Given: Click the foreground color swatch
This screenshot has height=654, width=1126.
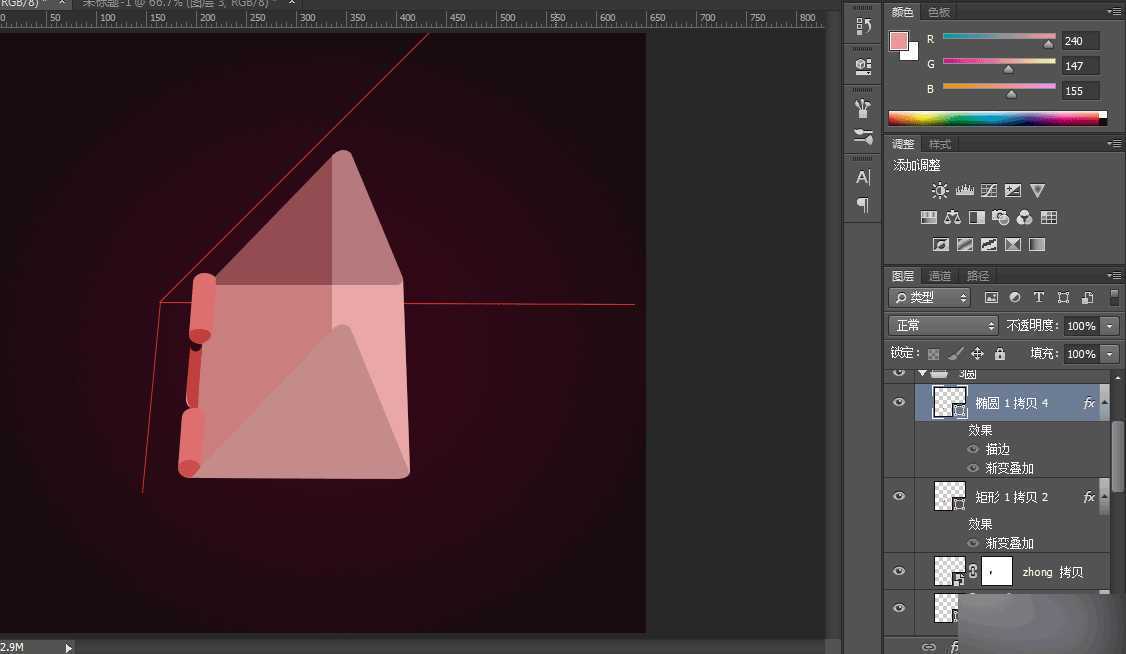Looking at the screenshot, I should (898, 41).
